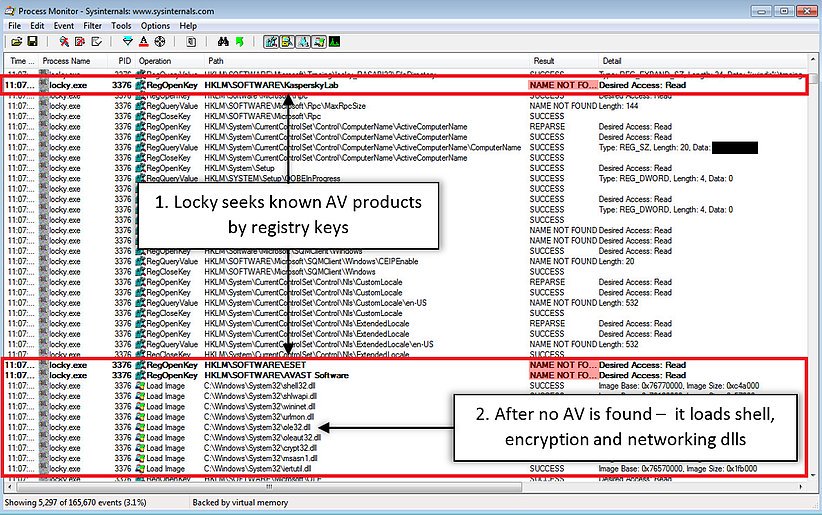The image size is (822, 515).
Task: Select the CEIPEnable RegQueryValue path
Action: pos(311,261)
